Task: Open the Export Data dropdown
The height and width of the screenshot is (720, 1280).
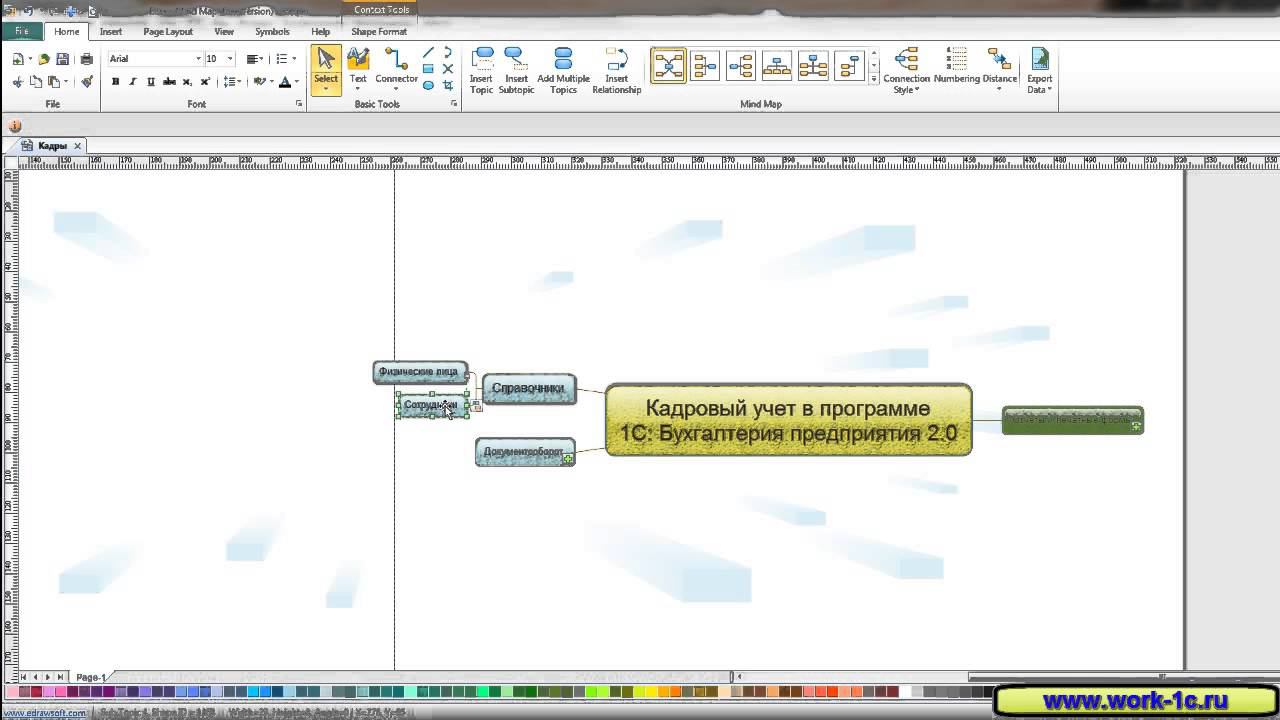Action: [1040, 71]
